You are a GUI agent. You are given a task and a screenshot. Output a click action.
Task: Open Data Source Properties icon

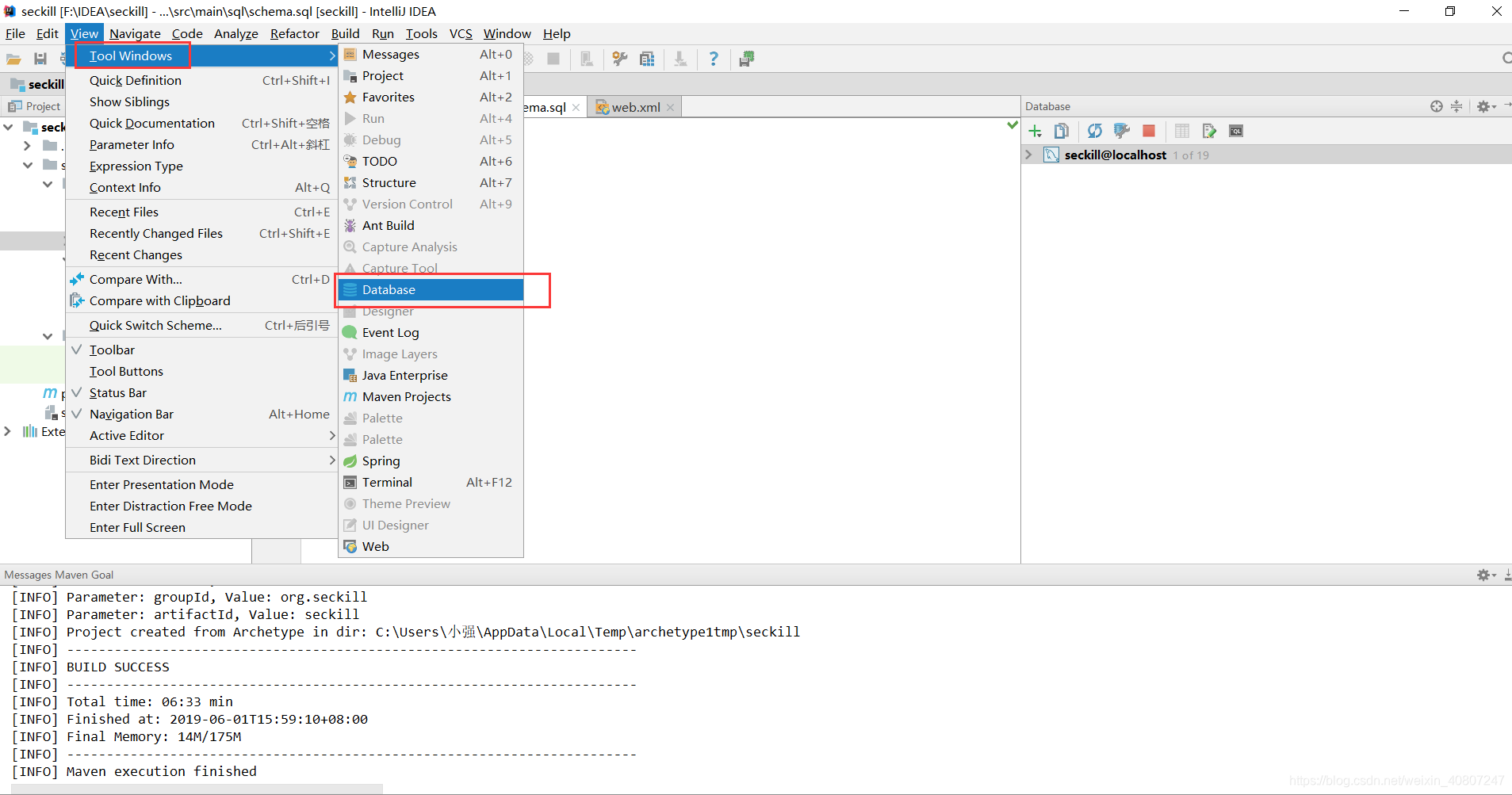(1121, 132)
